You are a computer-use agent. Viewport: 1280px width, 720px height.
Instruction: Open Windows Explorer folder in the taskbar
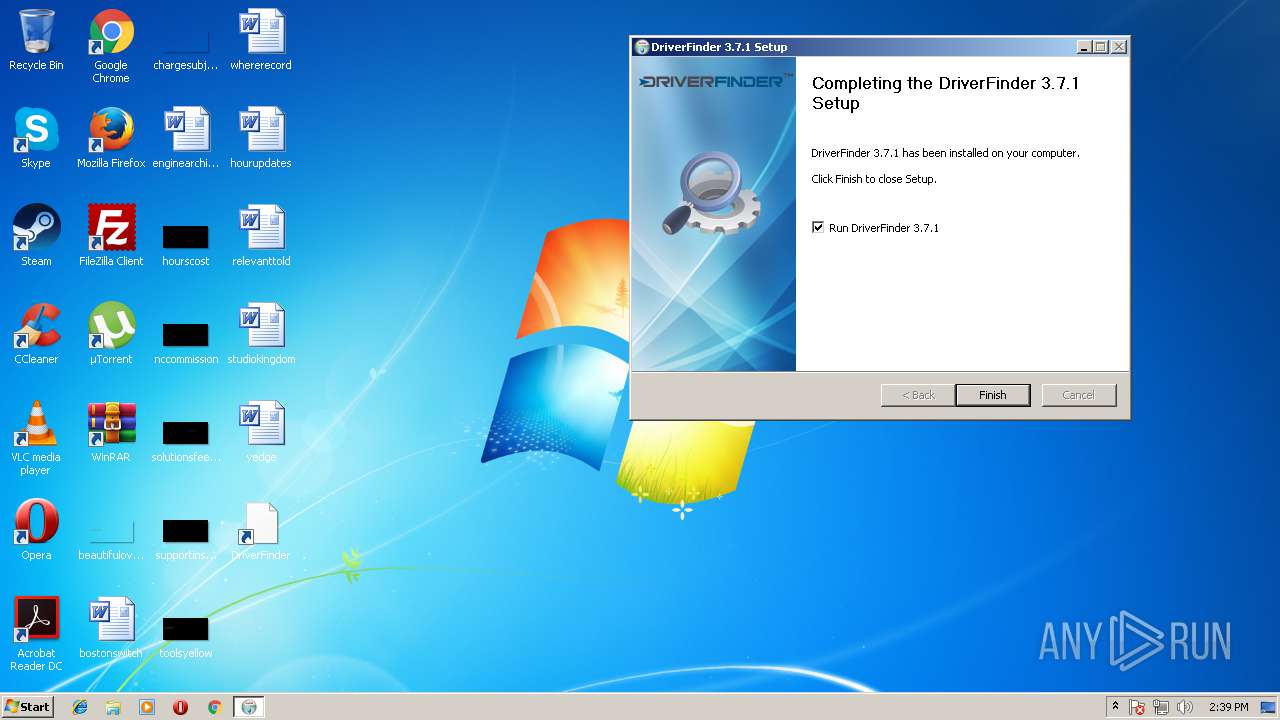click(113, 707)
